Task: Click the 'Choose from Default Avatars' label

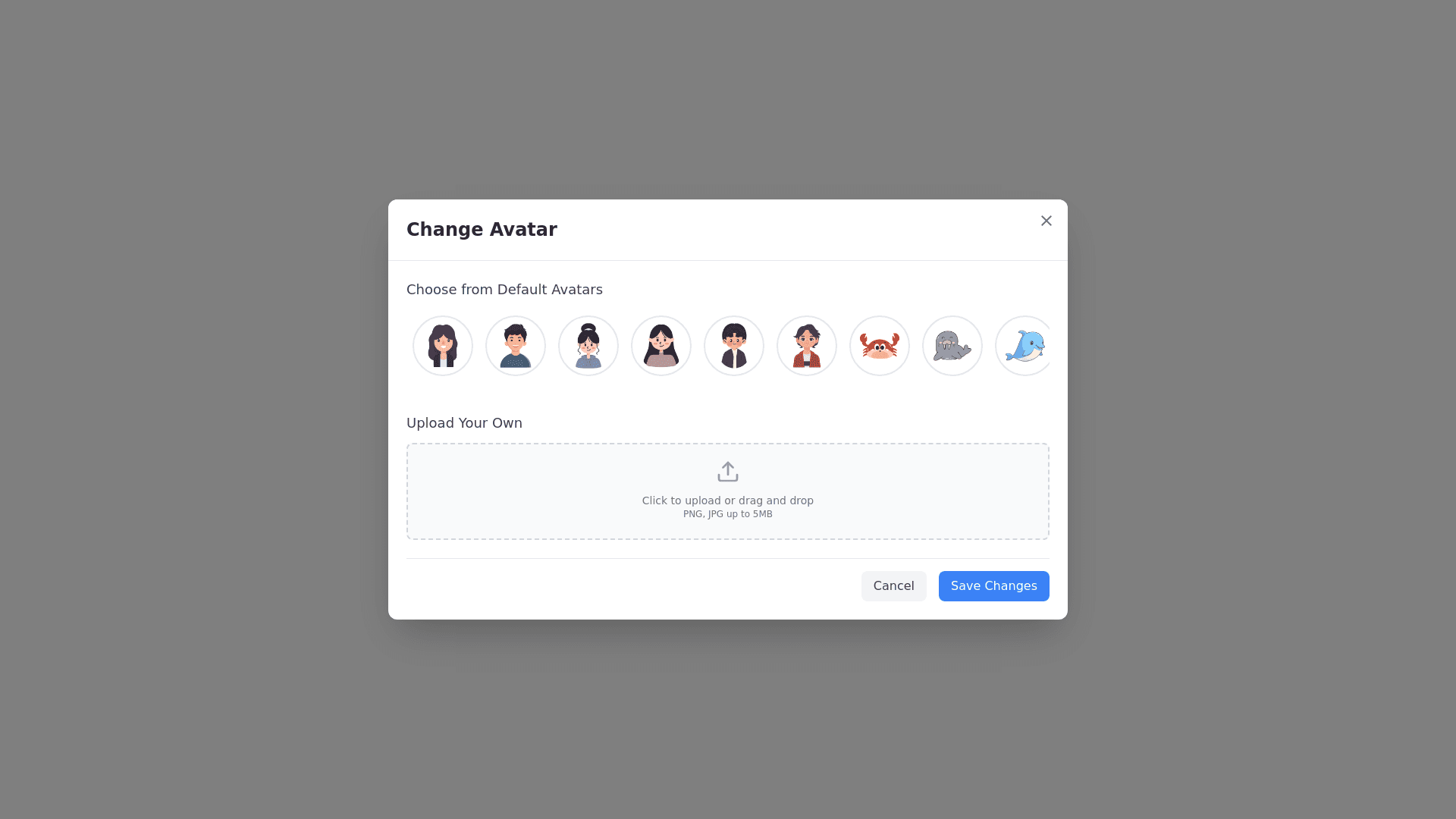Action: 504,290
